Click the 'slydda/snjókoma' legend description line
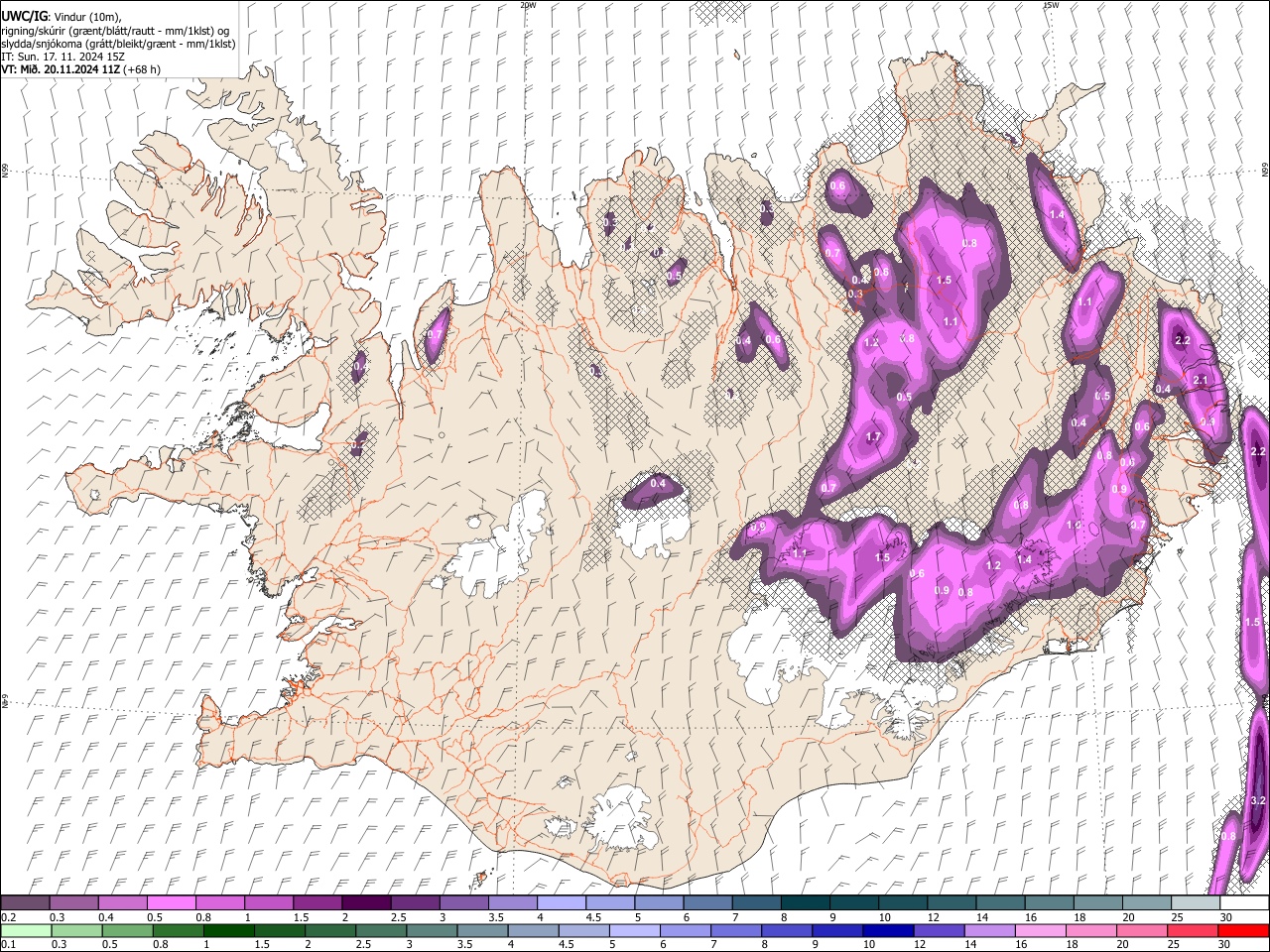Screen dimensions: 1270x952 pos(118,44)
